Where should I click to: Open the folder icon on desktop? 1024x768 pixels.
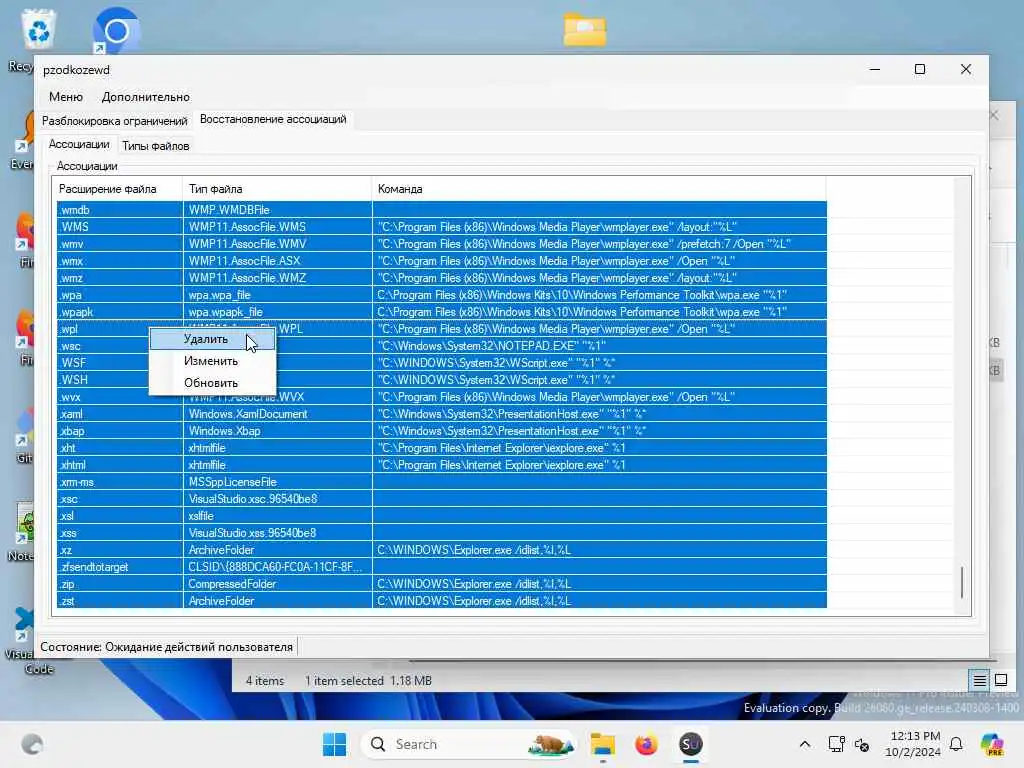(x=584, y=30)
